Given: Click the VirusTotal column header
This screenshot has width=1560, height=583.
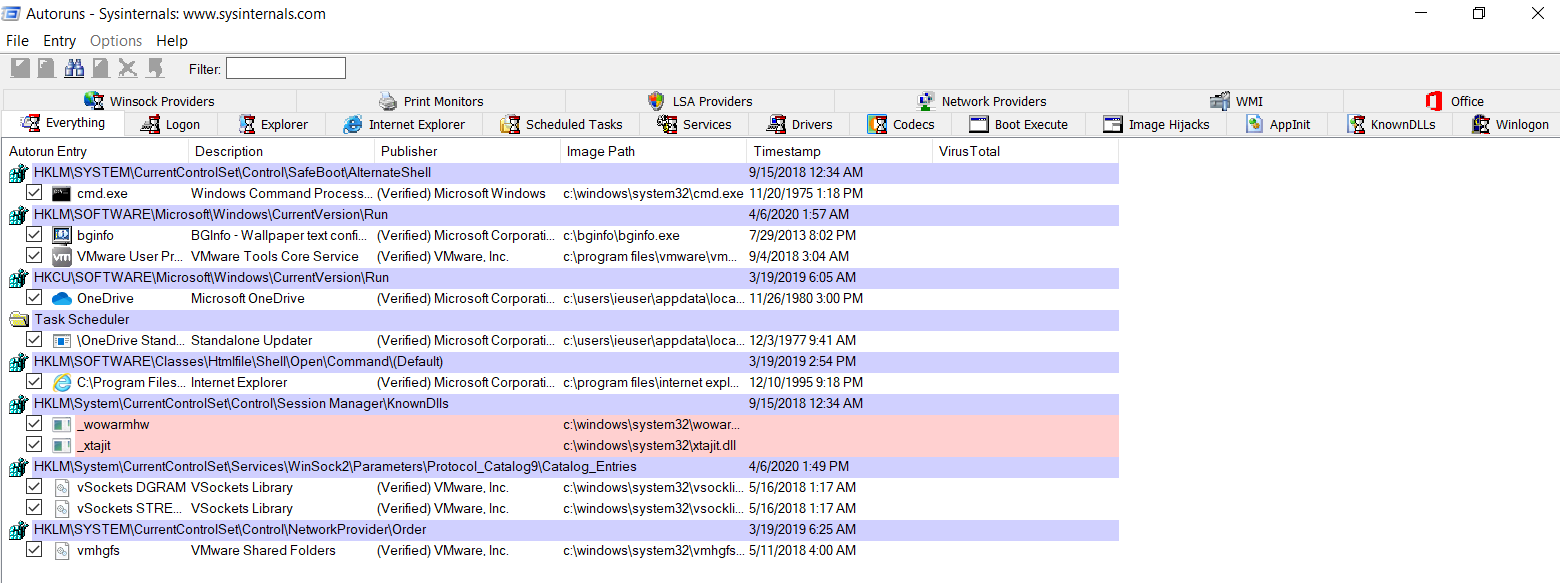Looking at the screenshot, I should (1025, 151).
